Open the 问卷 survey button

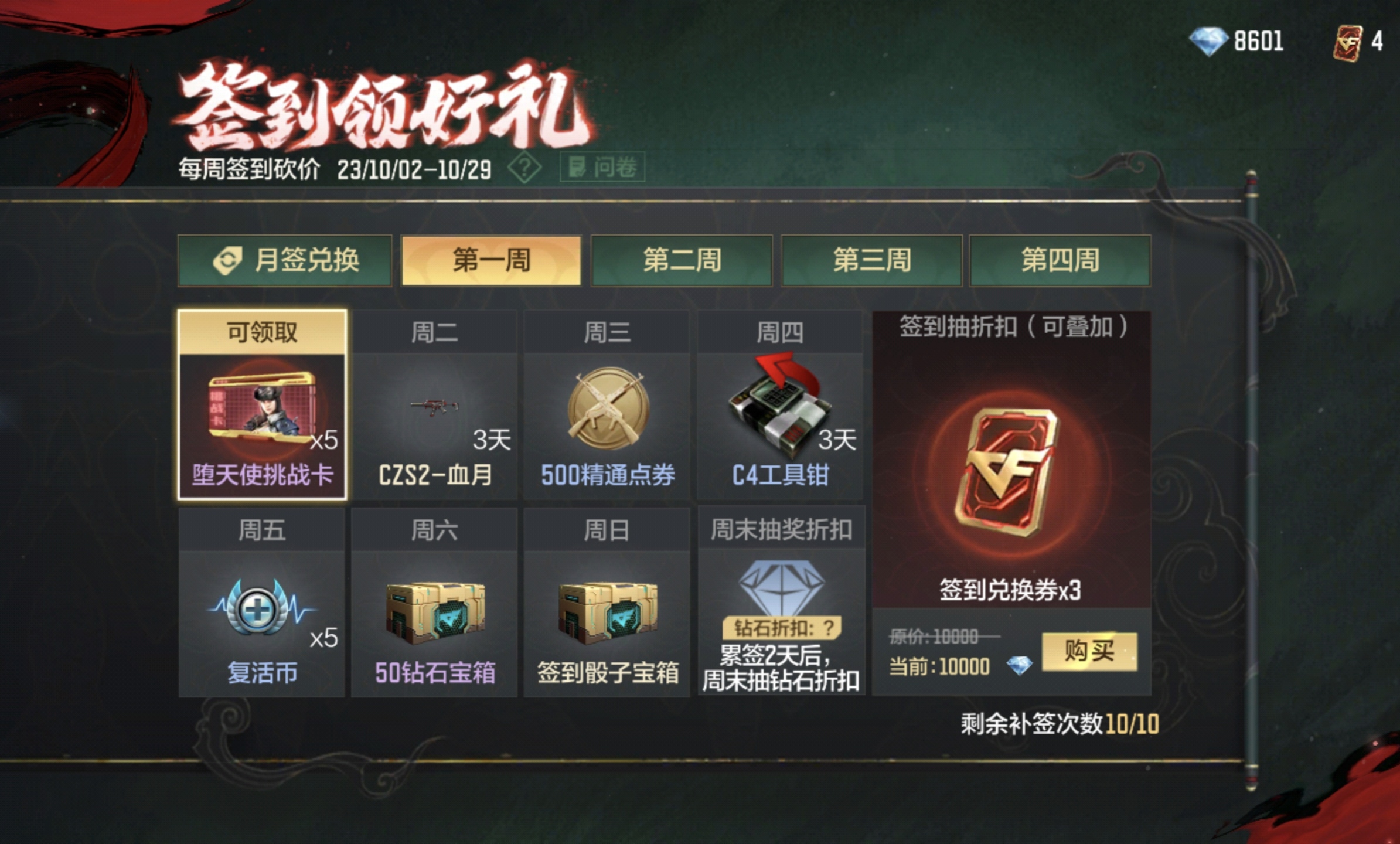click(602, 167)
